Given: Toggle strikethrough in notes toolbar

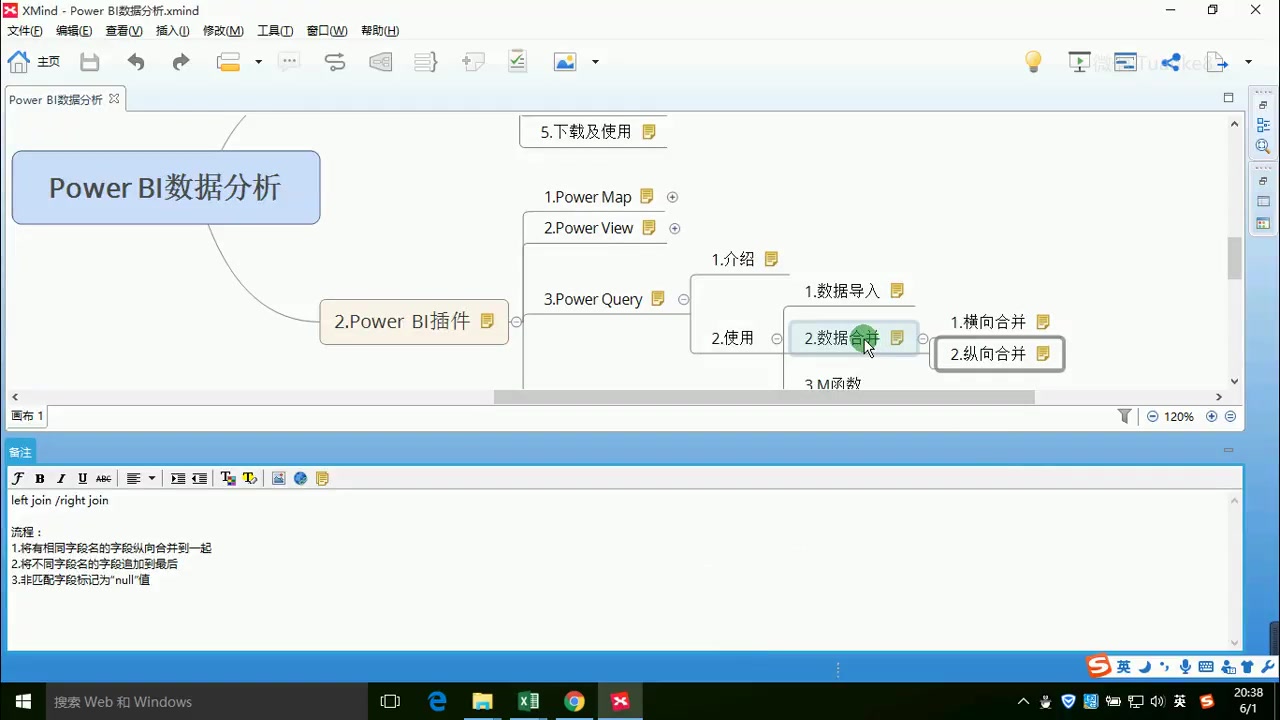Looking at the screenshot, I should point(103,478).
